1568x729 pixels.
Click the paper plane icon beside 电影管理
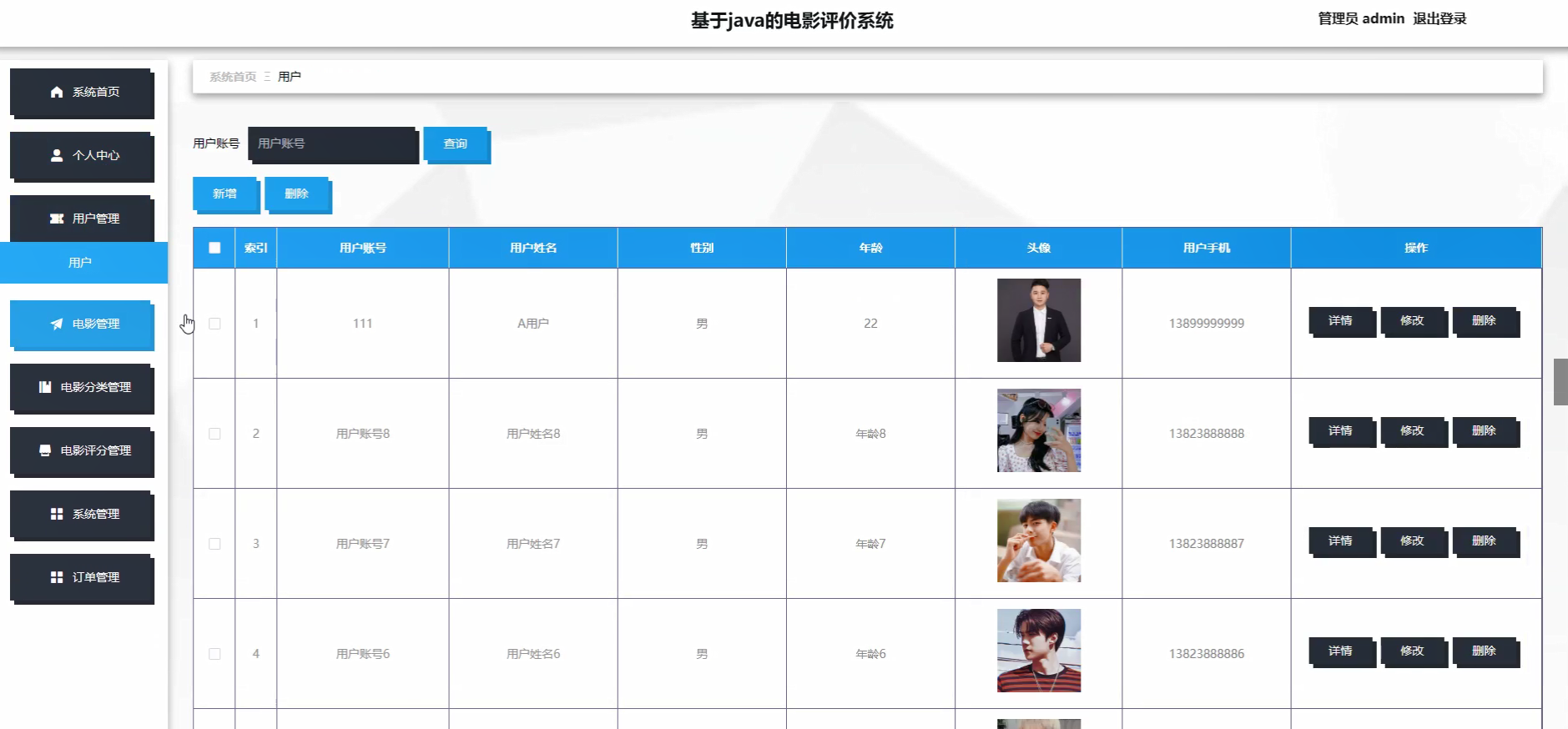(x=57, y=324)
